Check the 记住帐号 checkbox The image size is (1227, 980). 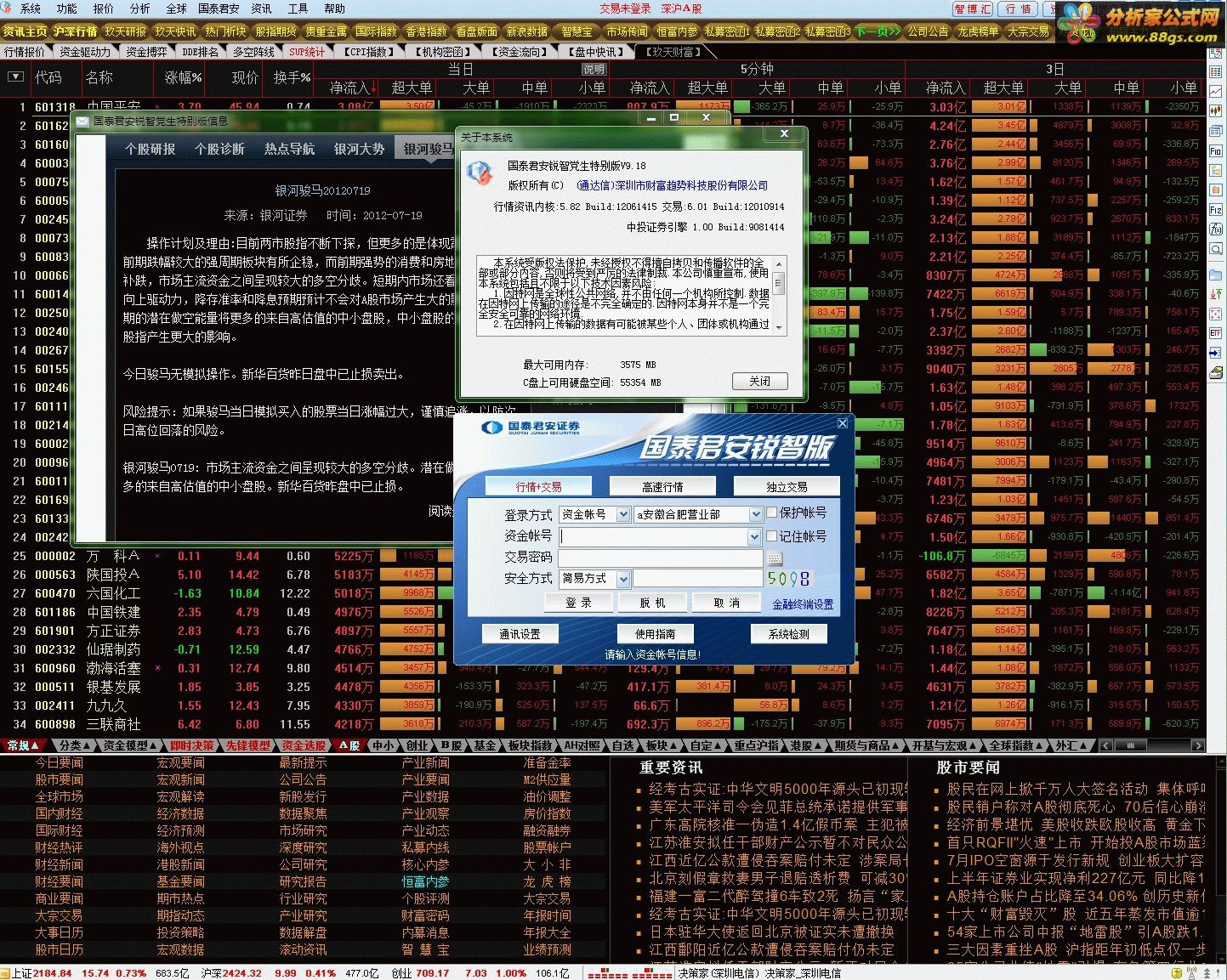772,536
